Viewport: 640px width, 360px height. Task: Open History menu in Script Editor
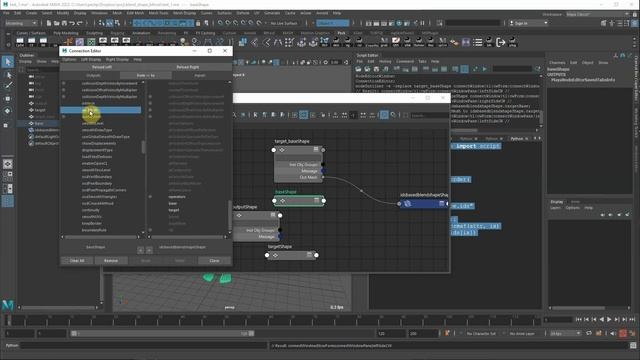(x=385, y=62)
